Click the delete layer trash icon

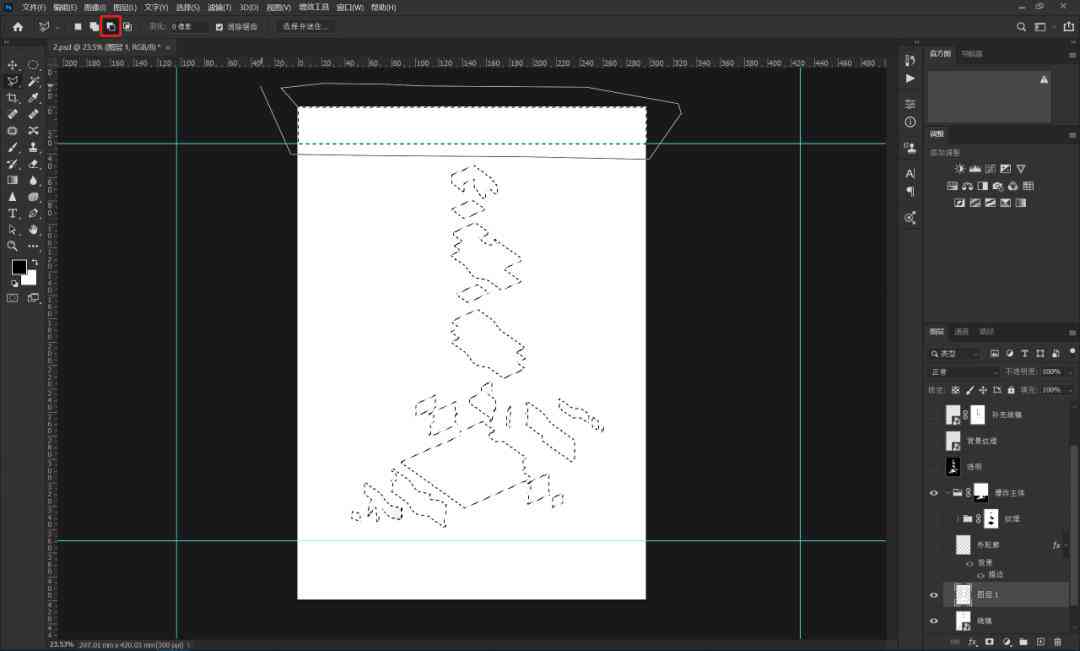pyautogui.click(x=1057, y=642)
